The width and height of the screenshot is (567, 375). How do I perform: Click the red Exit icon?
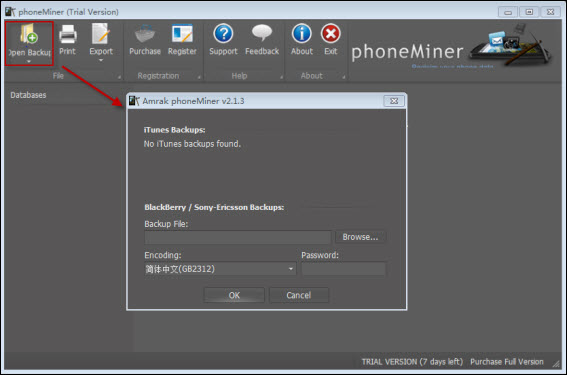(x=331, y=34)
